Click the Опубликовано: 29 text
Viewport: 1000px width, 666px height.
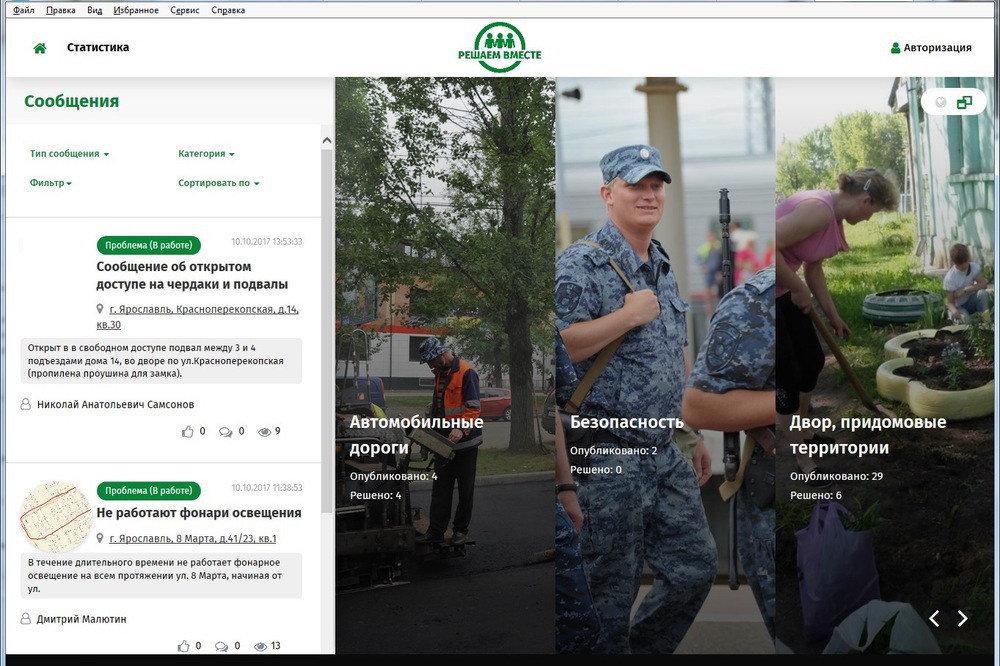click(x=836, y=476)
